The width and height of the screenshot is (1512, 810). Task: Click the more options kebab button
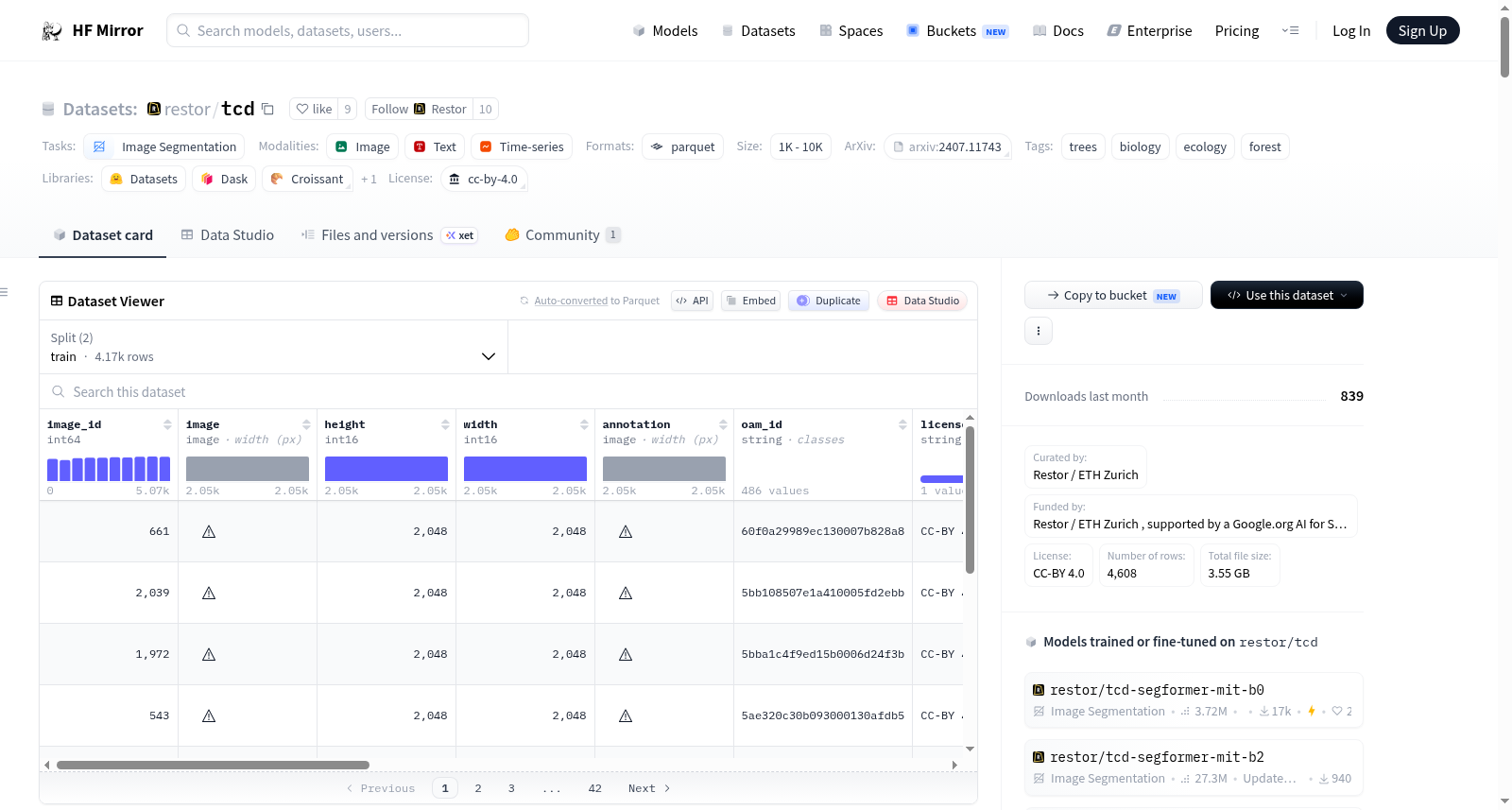pos(1039,331)
